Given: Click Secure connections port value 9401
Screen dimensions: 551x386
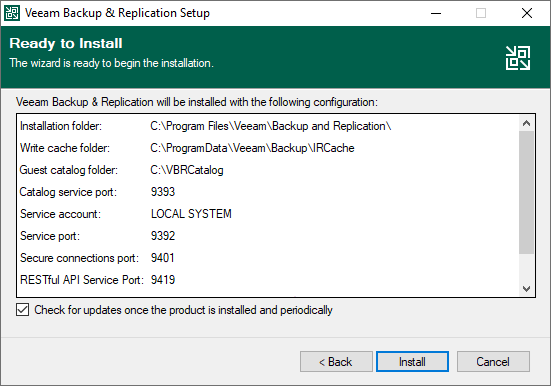Looking at the screenshot, I should [x=162, y=258].
